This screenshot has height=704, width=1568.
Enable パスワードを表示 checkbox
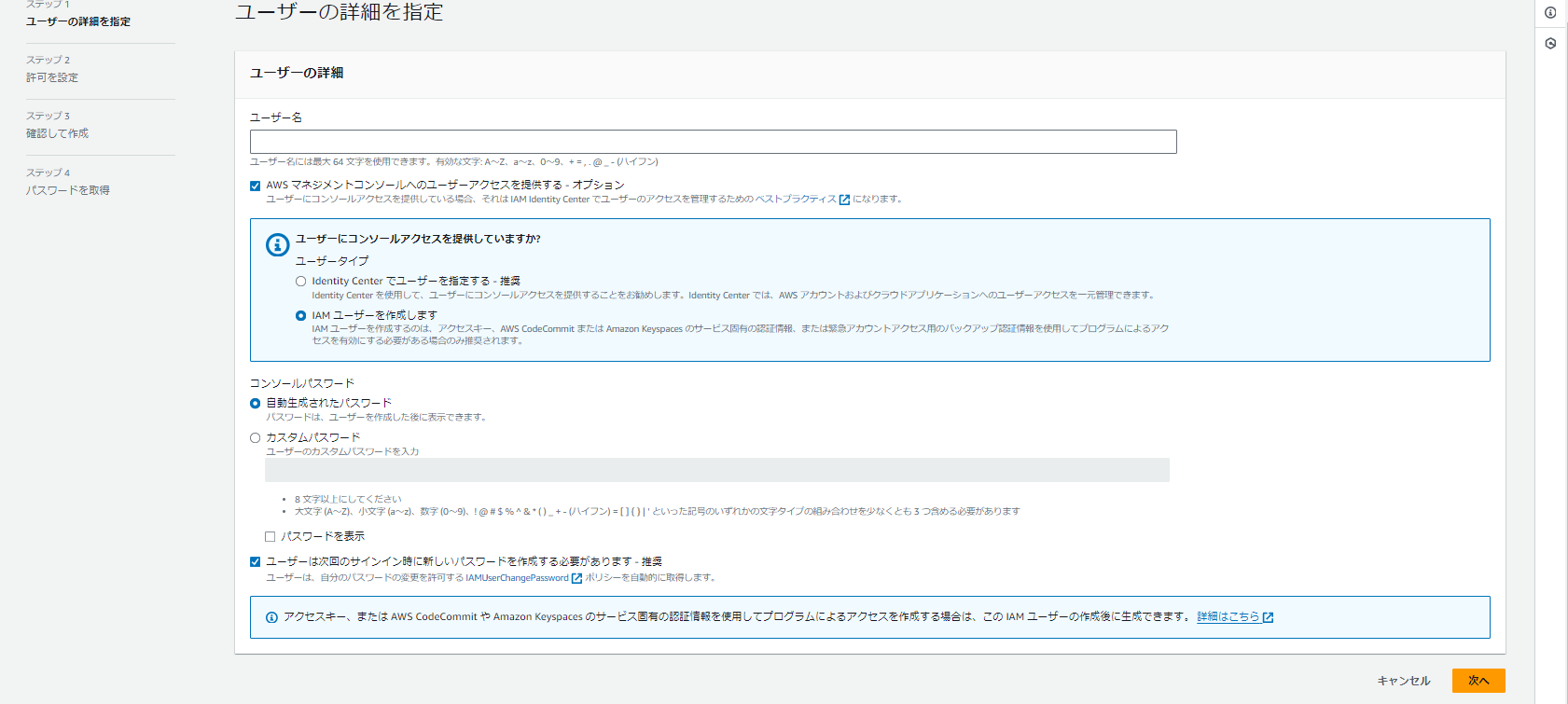270,536
